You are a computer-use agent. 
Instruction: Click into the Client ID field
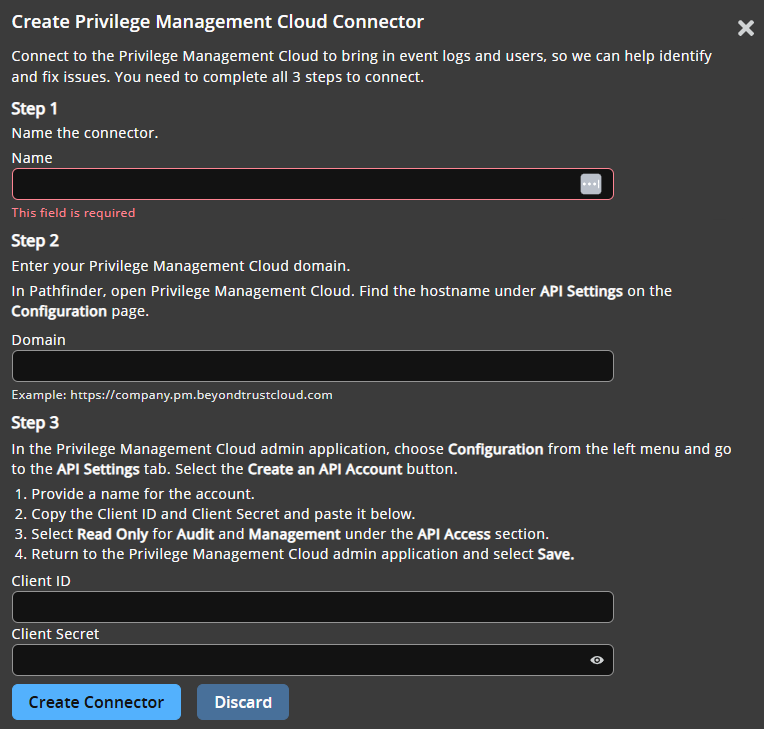point(312,607)
